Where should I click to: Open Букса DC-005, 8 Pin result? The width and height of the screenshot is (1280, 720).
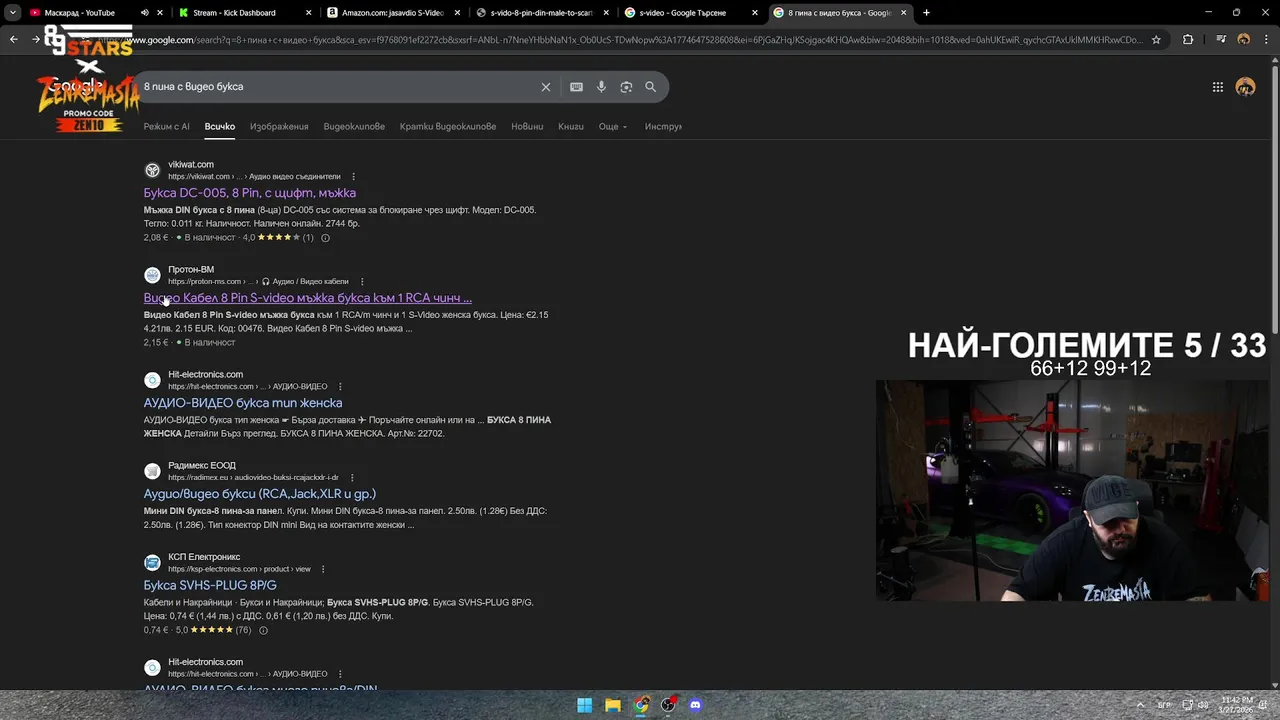(x=249, y=193)
